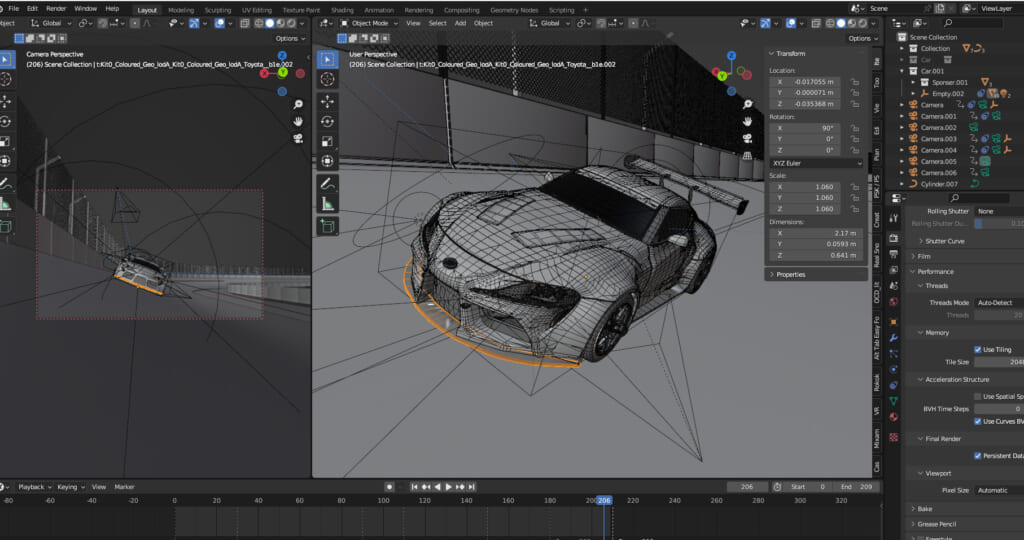This screenshot has width=1024, height=540.
Task: Activate the Cursor tool in User Perspective viewport
Action: 327,80
